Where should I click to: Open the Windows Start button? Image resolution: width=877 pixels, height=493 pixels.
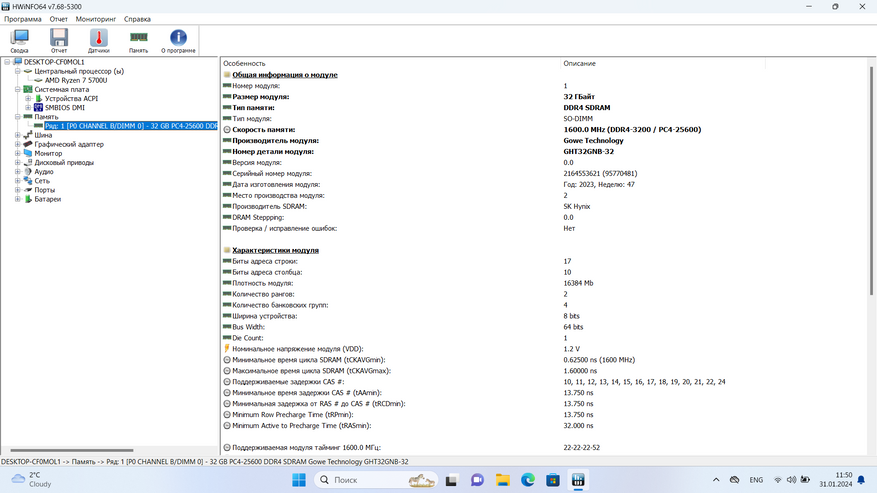coord(299,480)
